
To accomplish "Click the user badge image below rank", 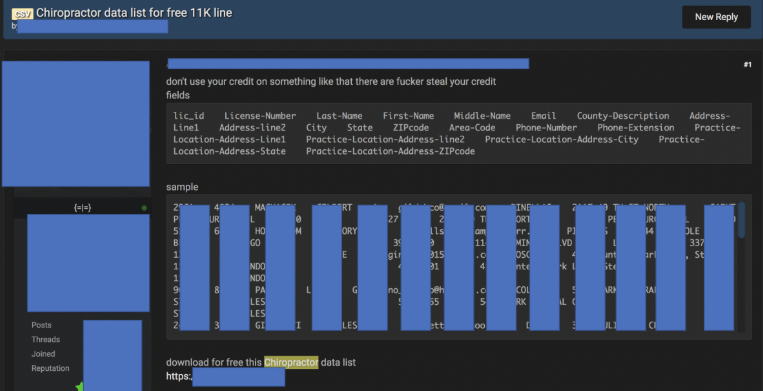I will tap(88, 263).
